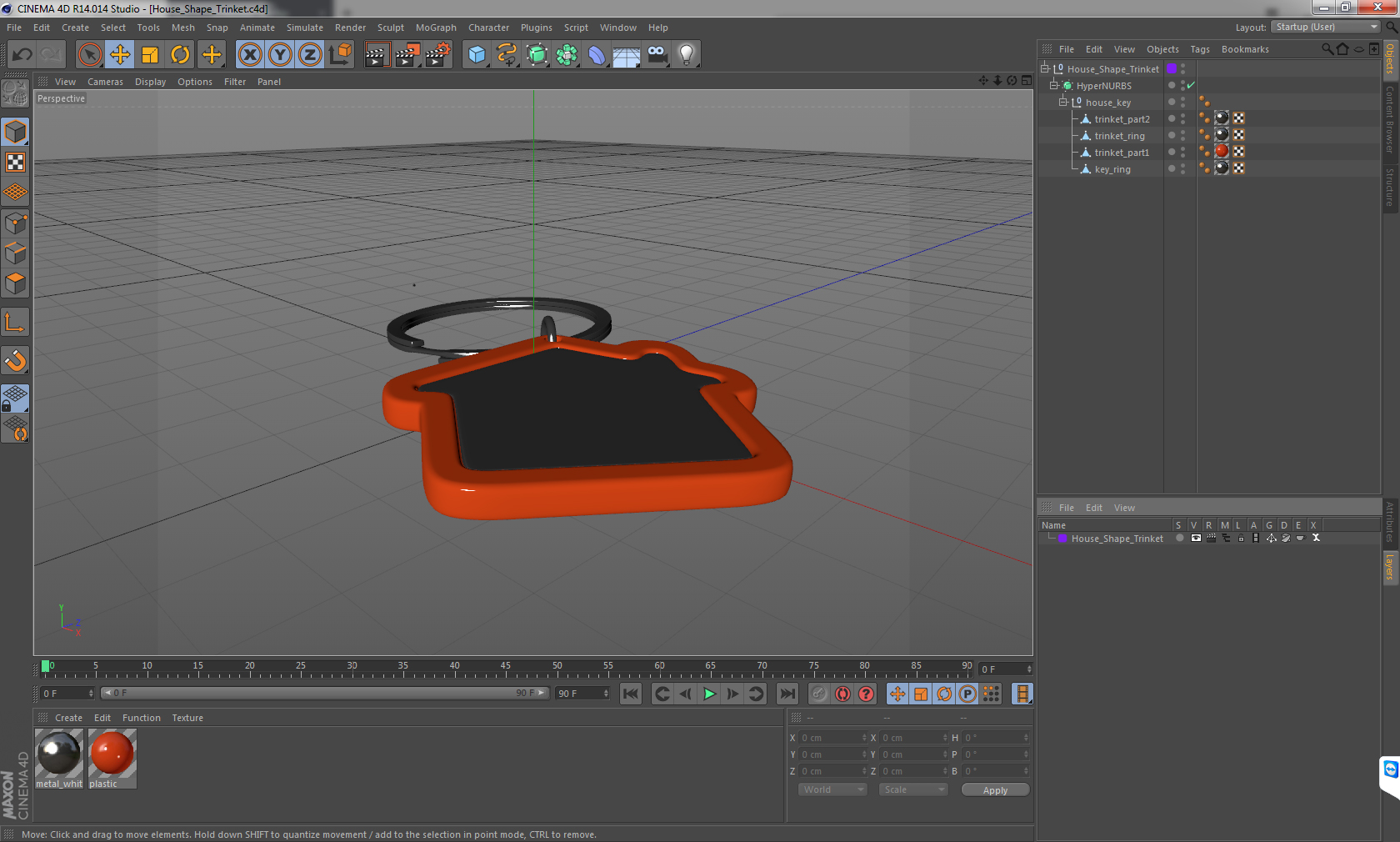Open Edit Render Settings
This screenshot has width=1400, height=842.
(438, 55)
